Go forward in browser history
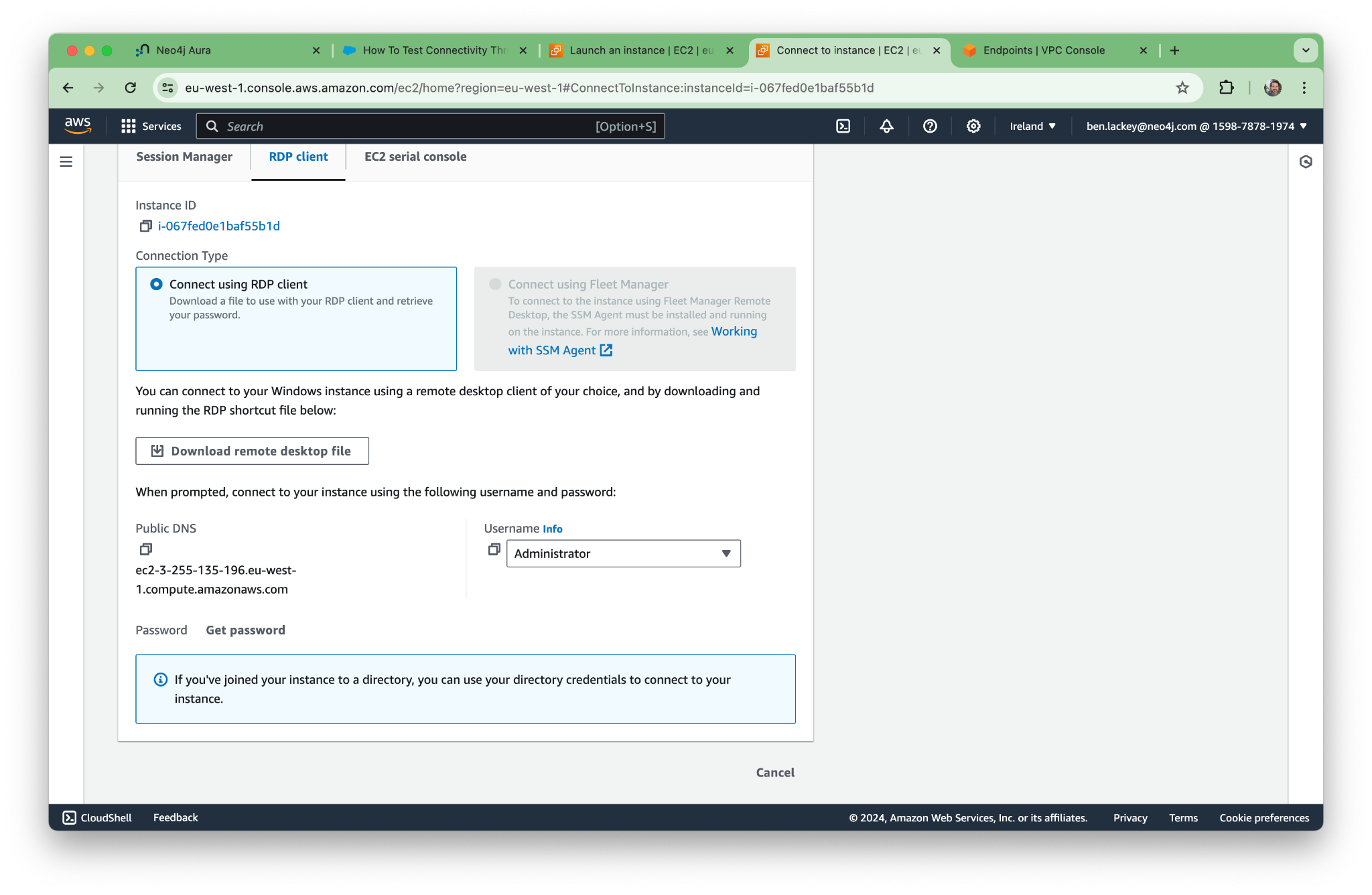1372x895 pixels. (99, 88)
